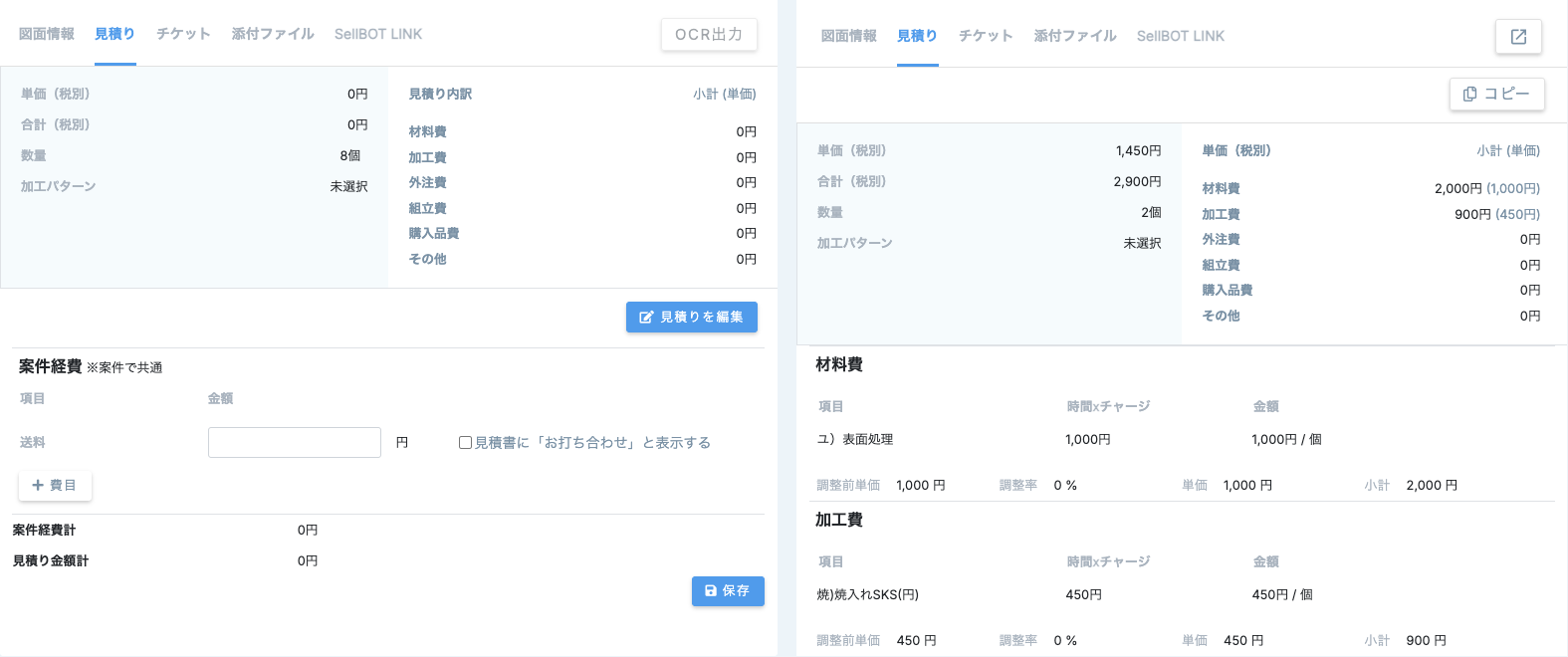Open 図面情報 tab in right panel
The height and width of the screenshot is (657, 1568).
[849, 36]
